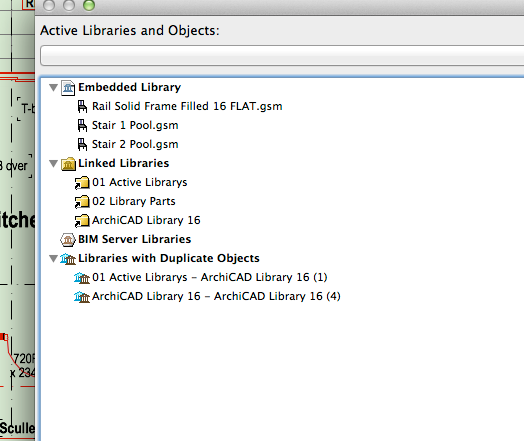This screenshot has height=441, width=524.
Task: Select 01 Active Librarys – ArchiCAD Library 16 (1)
Action: click(210, 277)
